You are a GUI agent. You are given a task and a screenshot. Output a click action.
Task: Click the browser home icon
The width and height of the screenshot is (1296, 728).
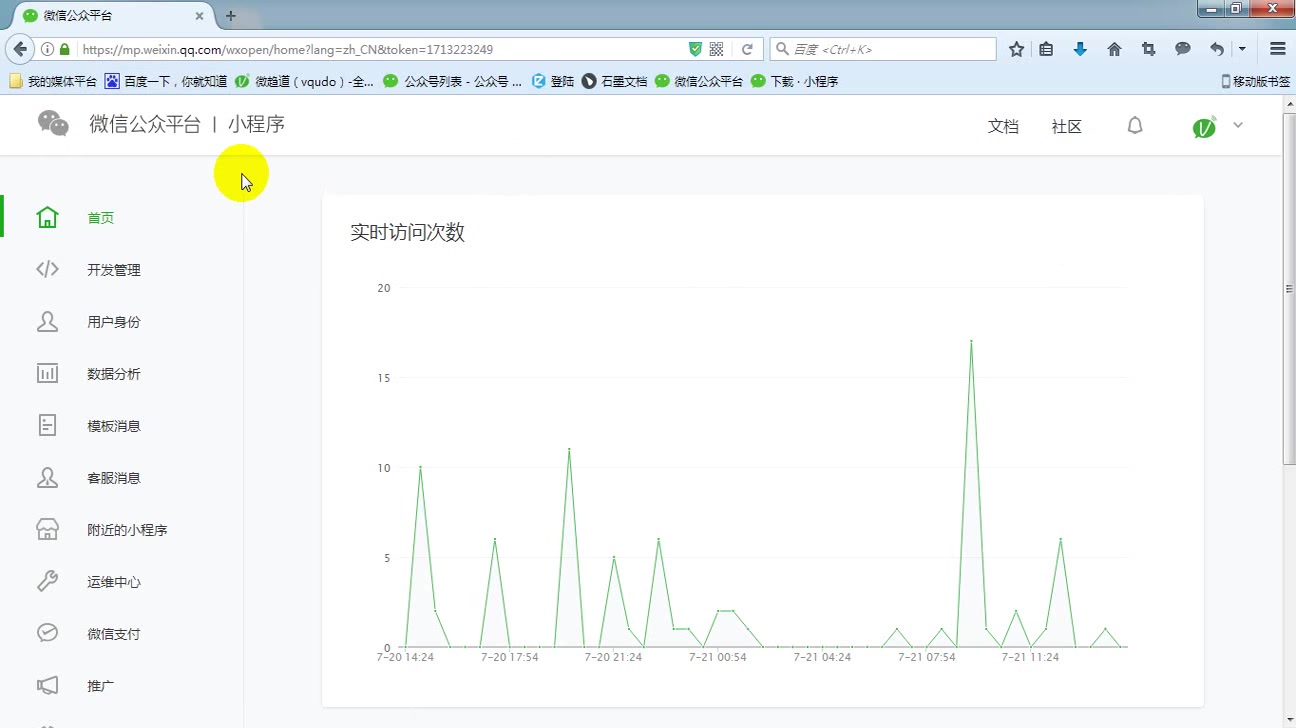click(1114, 49)
